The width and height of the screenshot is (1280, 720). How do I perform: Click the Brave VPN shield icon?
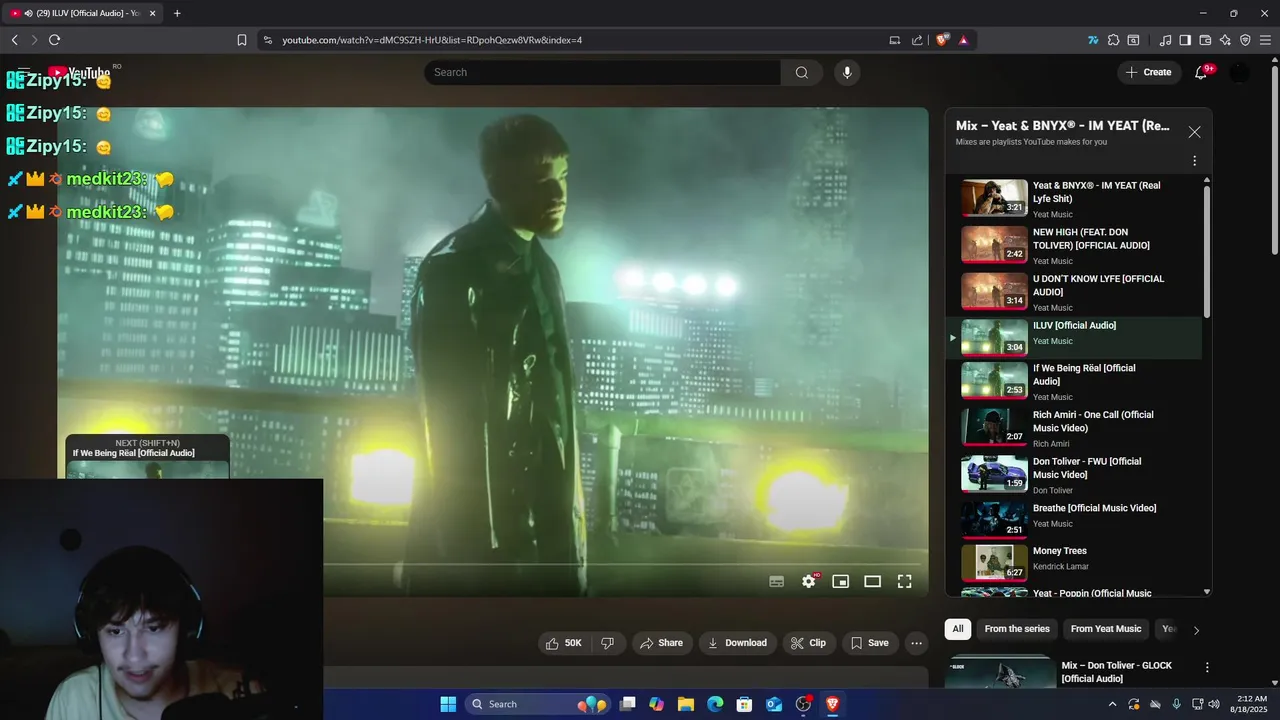[x=1245, y=40]
